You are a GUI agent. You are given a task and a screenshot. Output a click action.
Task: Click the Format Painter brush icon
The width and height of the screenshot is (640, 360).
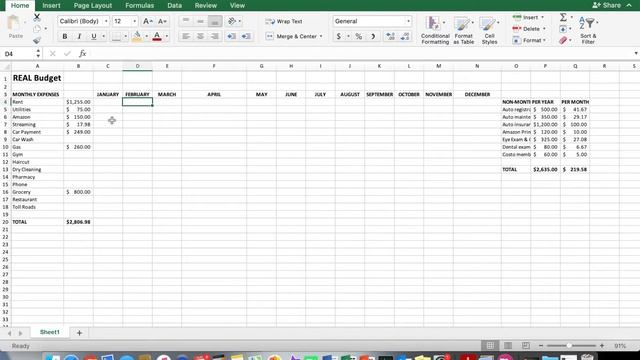pos(37,40)
